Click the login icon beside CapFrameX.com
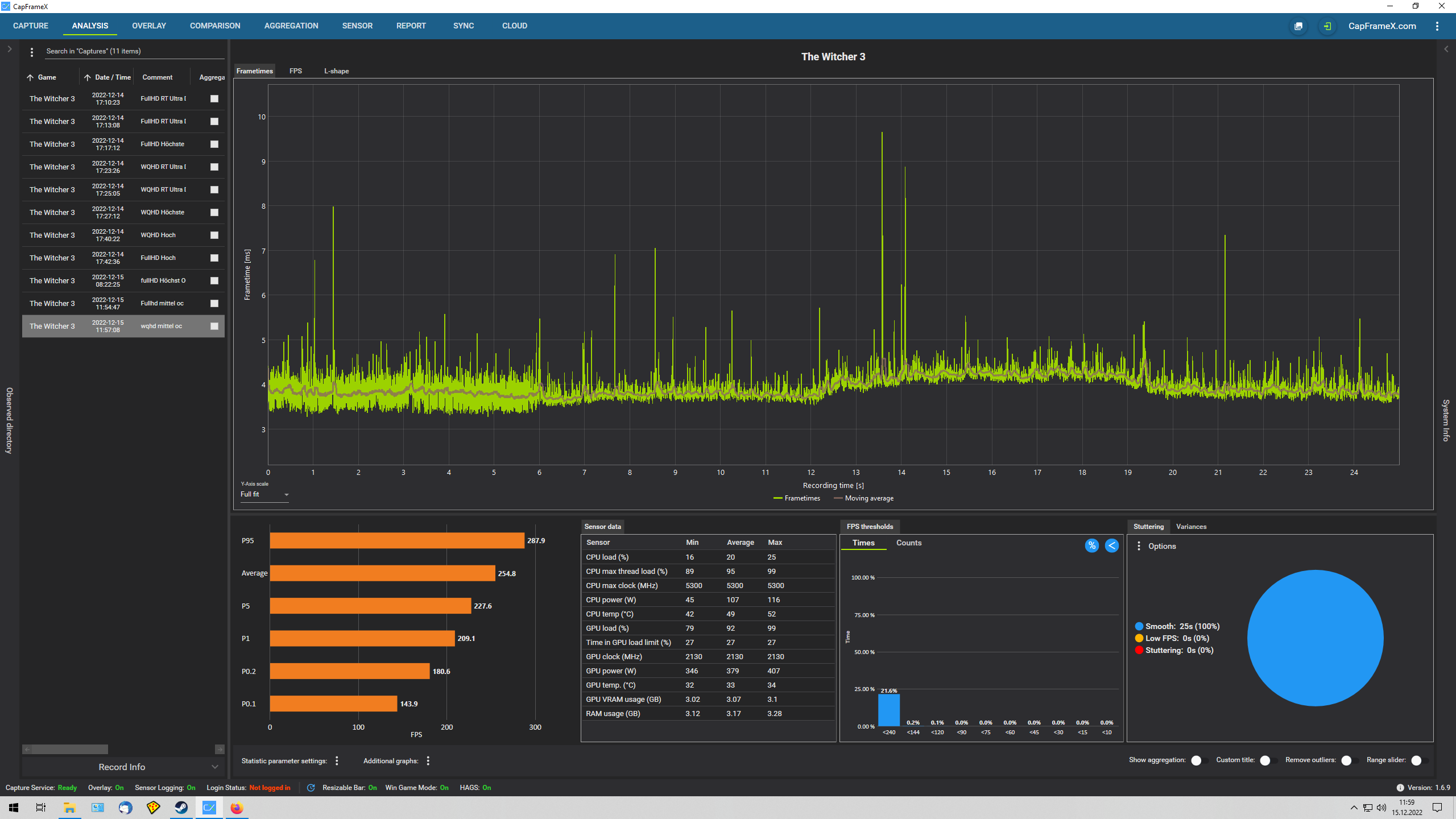 pyautogui.click(x=1327, y=26)
